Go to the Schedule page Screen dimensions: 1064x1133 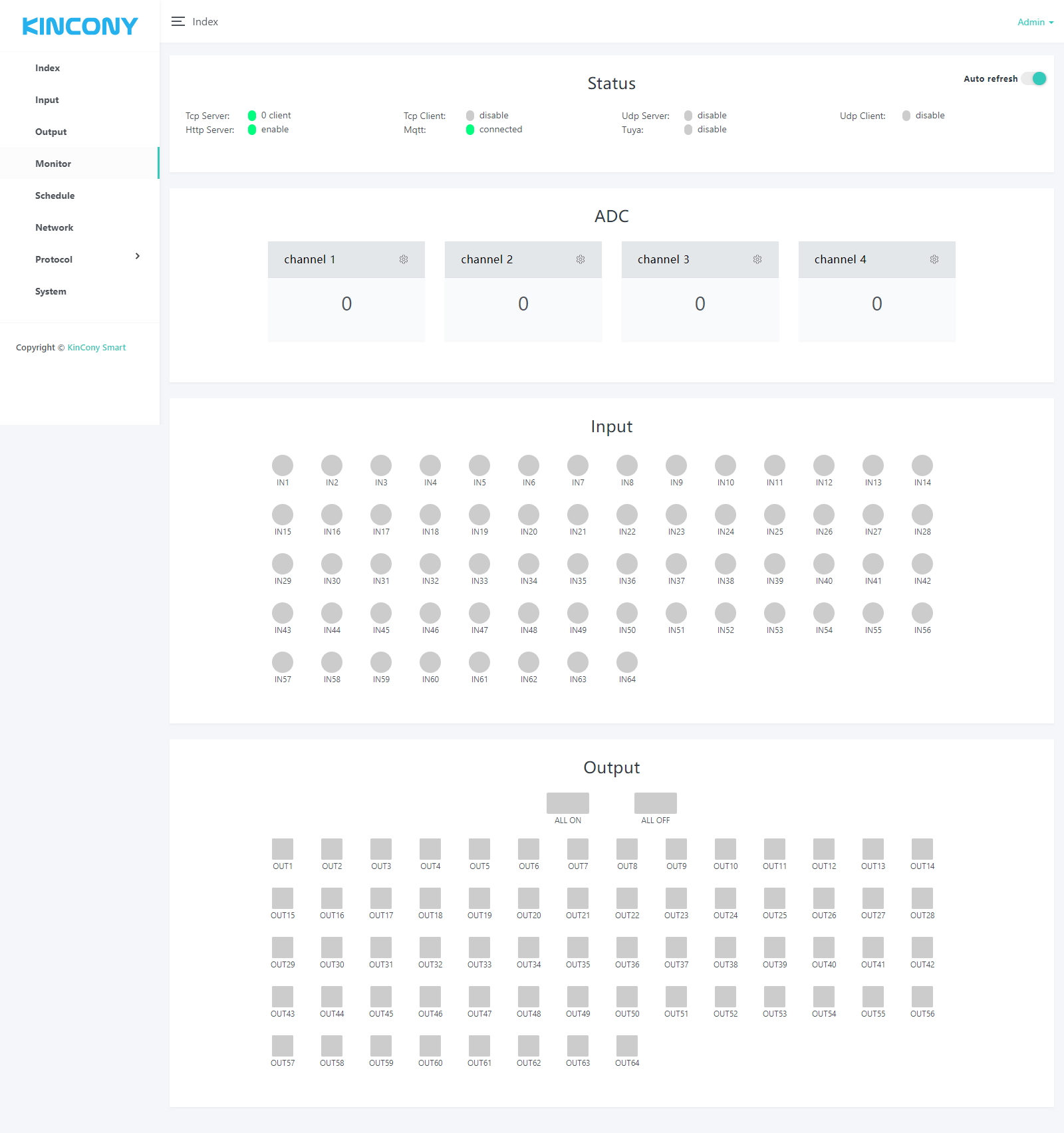55,195
